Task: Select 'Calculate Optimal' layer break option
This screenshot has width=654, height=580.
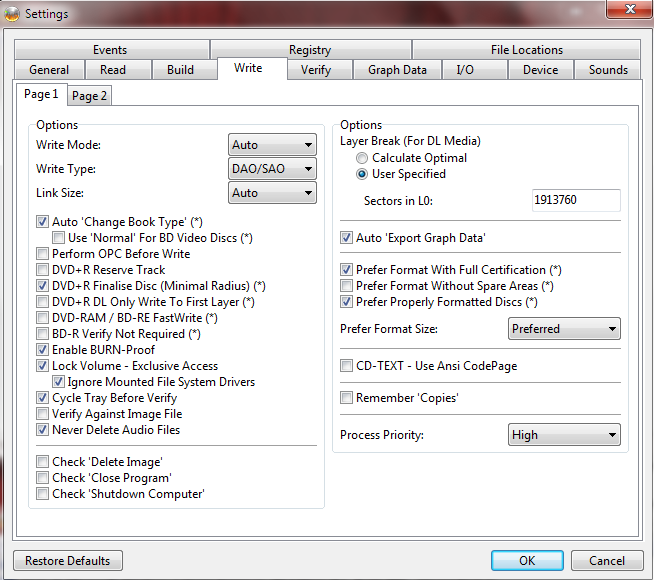Action: click(x=362, y=158)
